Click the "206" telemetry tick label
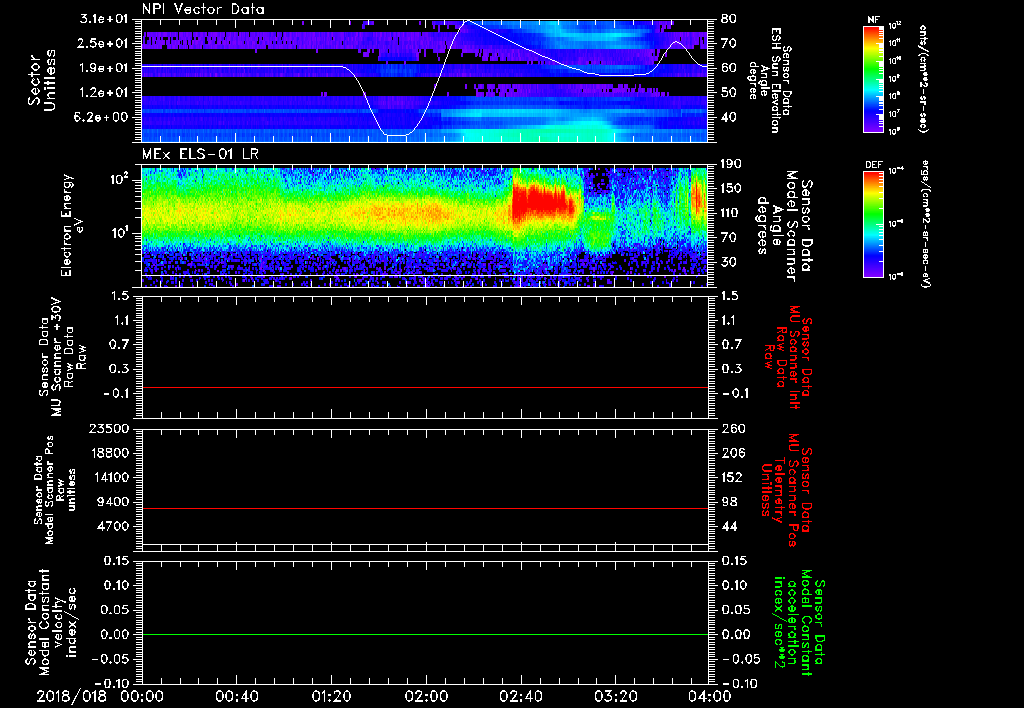Screen dimensions: 1024x708 732,453
